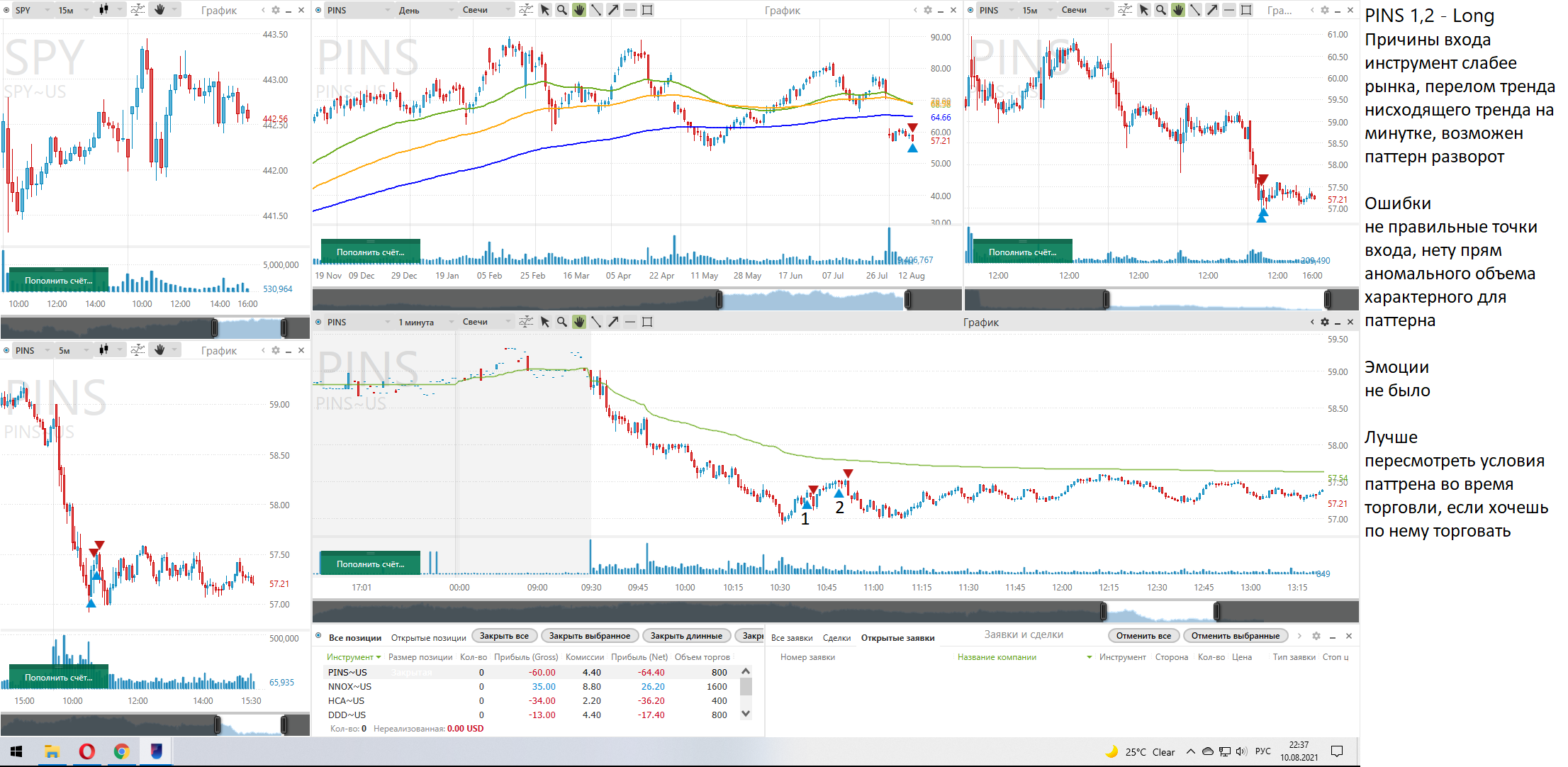Open settings gear of PINS 1-minute chart
The image size is (1568, 767).
point(1325,322)
